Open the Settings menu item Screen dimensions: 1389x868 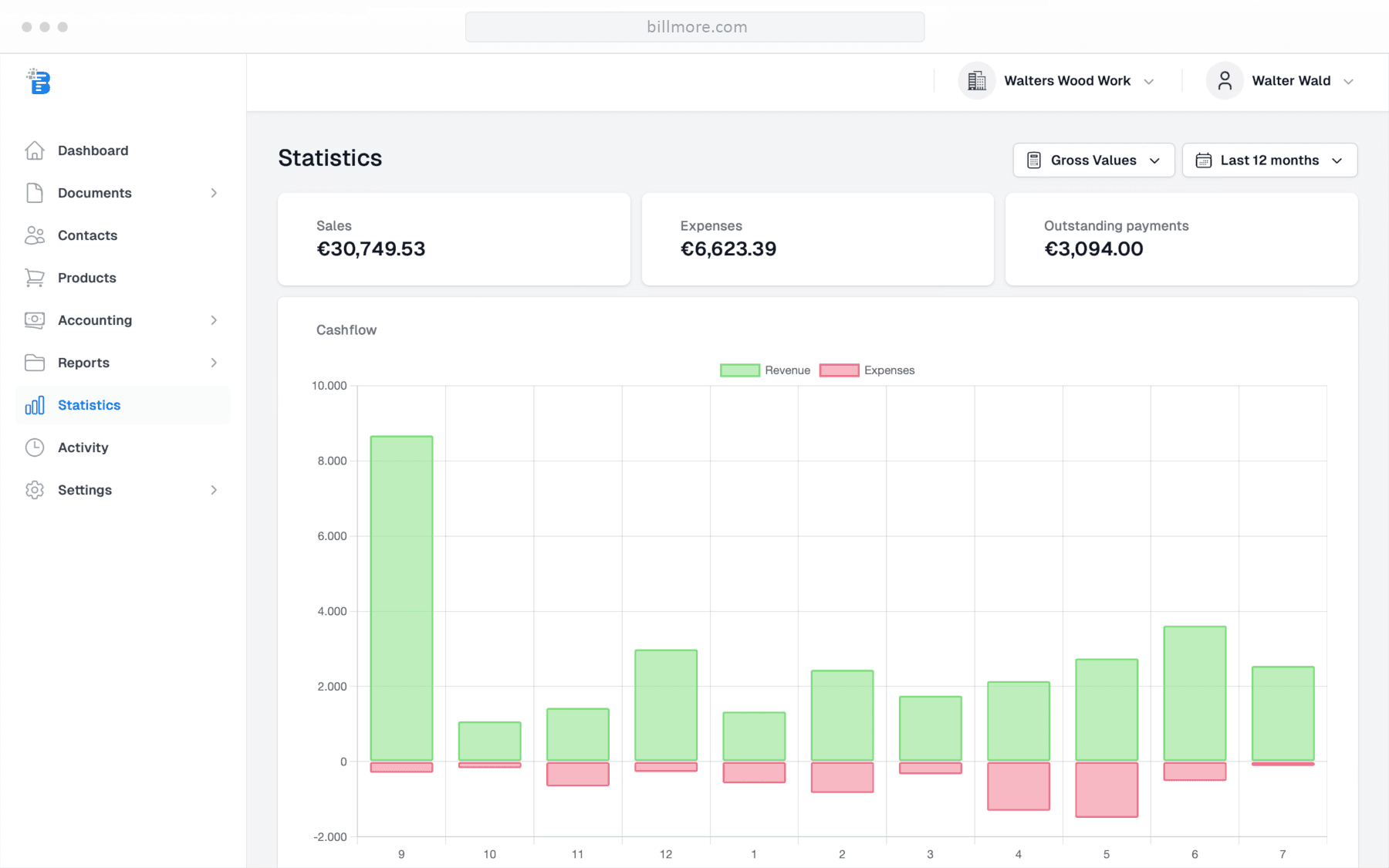(x=123, y=490)
